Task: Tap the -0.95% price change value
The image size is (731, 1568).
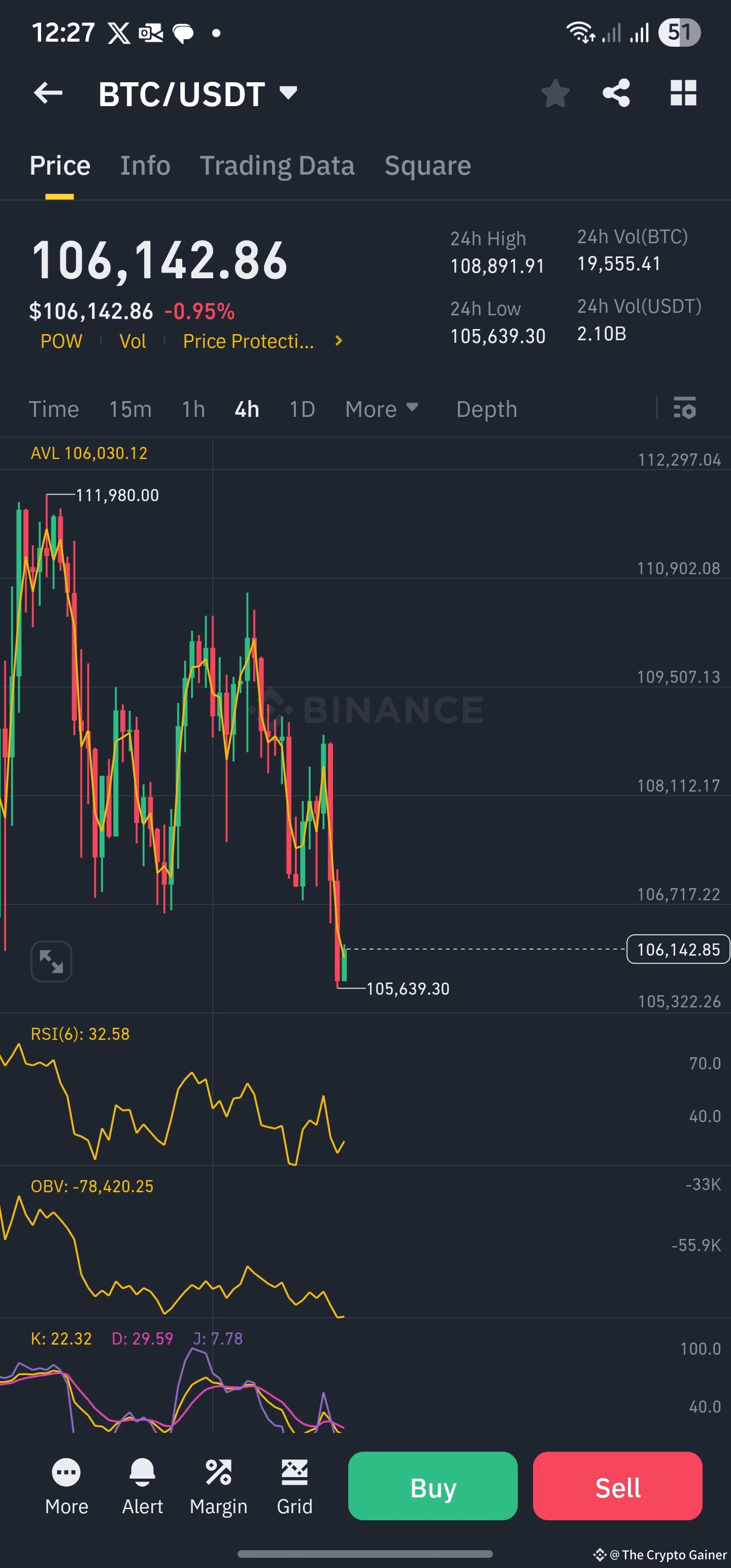Action: tap(199, 312)
